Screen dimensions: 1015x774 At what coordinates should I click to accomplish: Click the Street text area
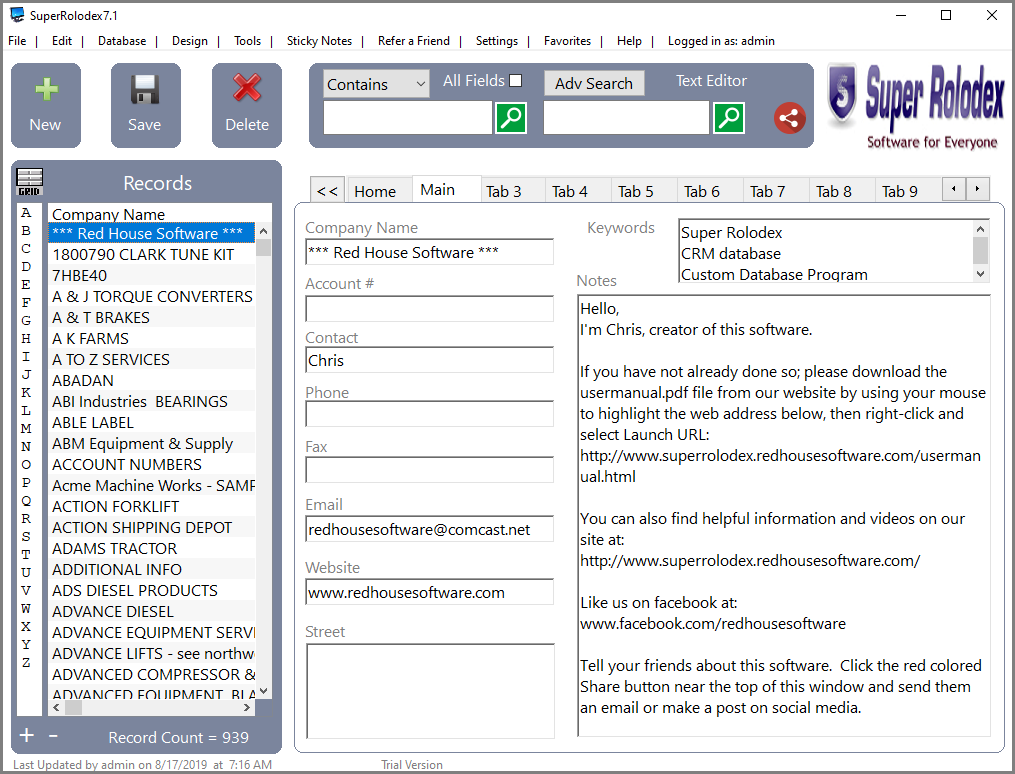click(x=430, y=691)
